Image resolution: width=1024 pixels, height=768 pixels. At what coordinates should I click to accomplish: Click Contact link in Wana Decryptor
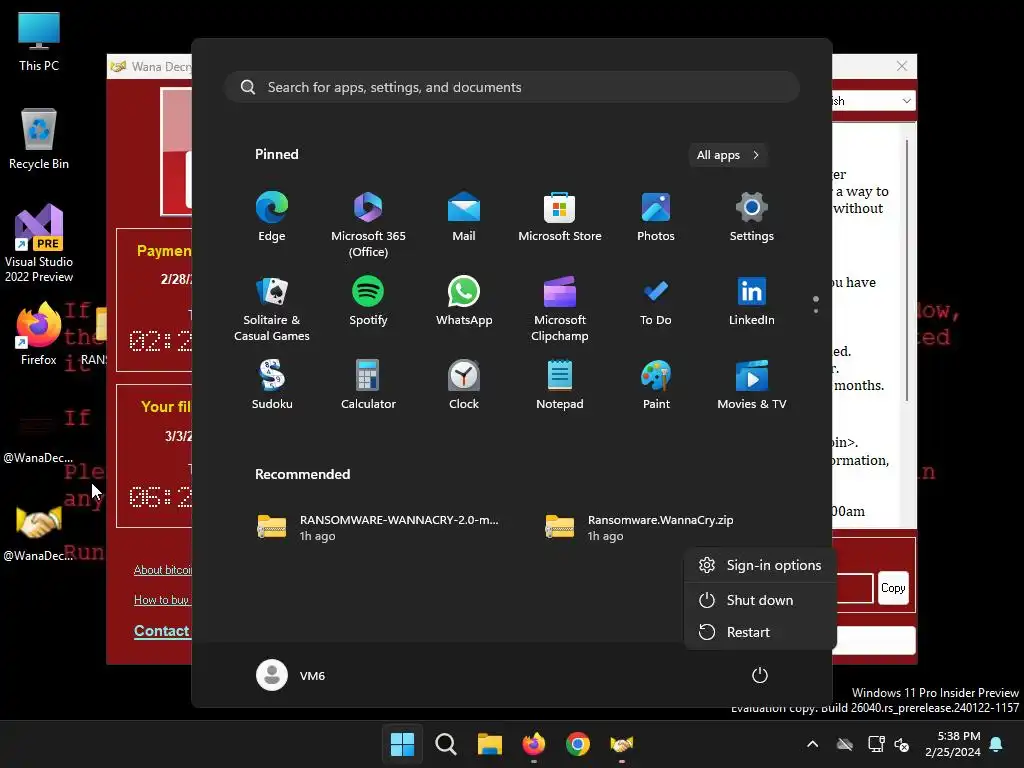162,631
